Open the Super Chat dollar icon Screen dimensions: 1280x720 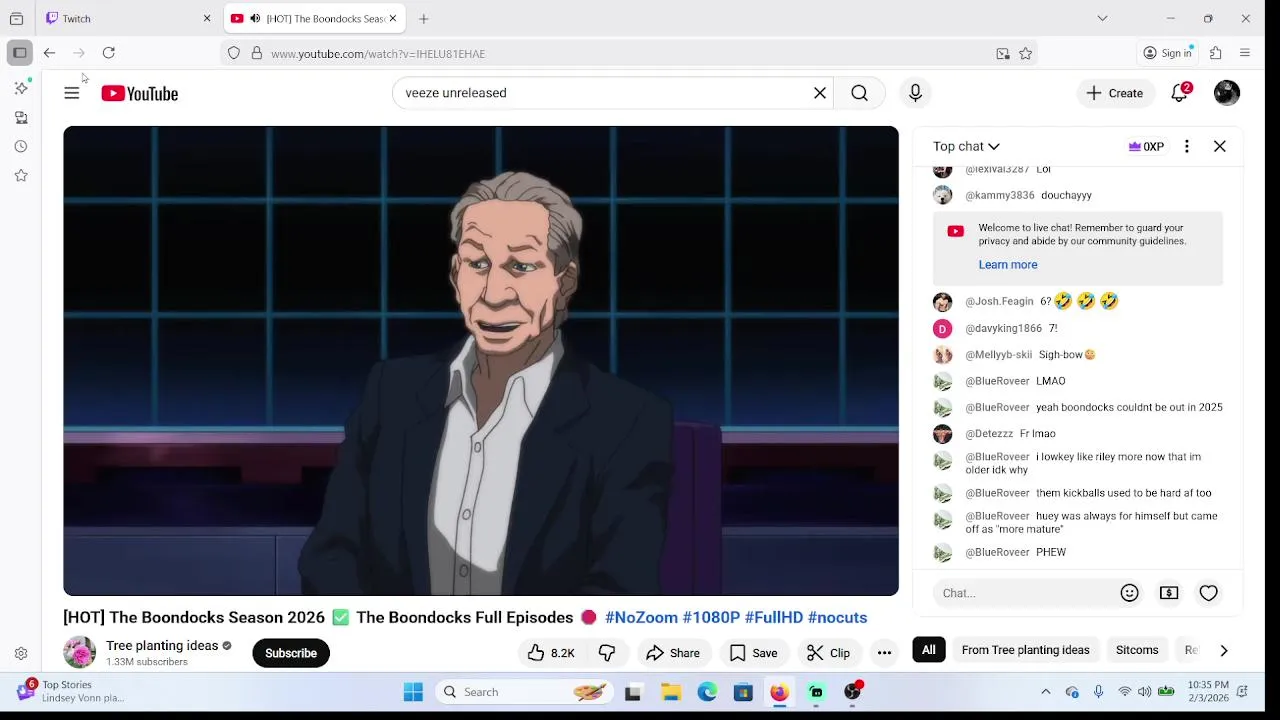click(x=1169, y=593)
